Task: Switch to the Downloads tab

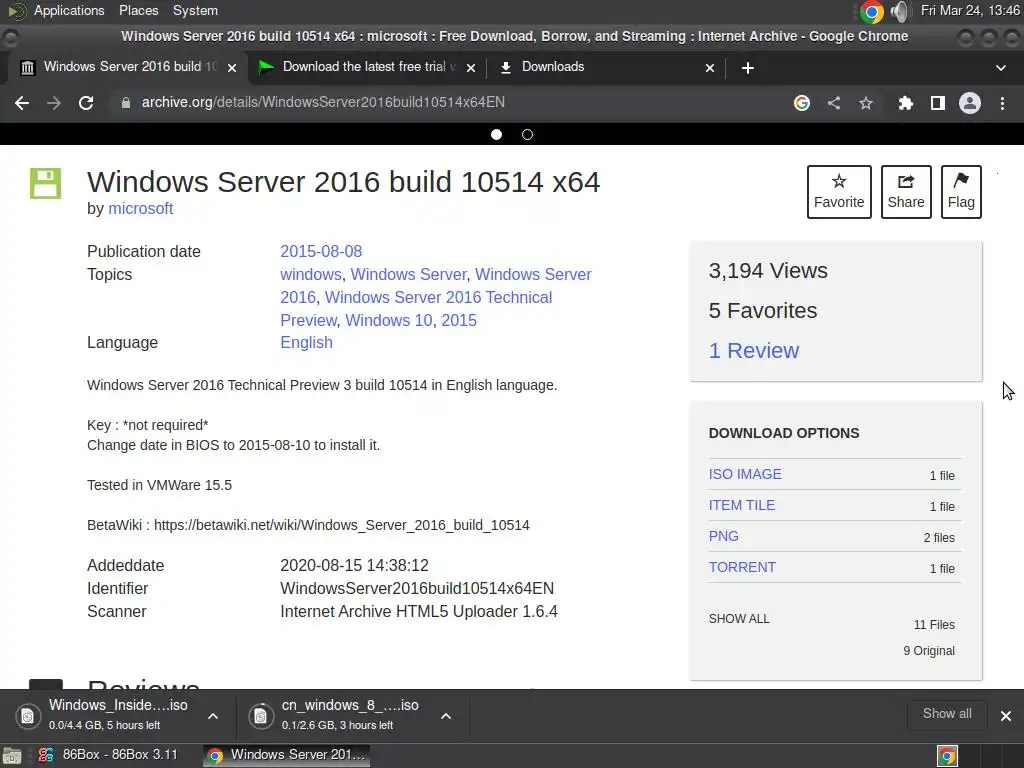Action: tap(606, 67)
